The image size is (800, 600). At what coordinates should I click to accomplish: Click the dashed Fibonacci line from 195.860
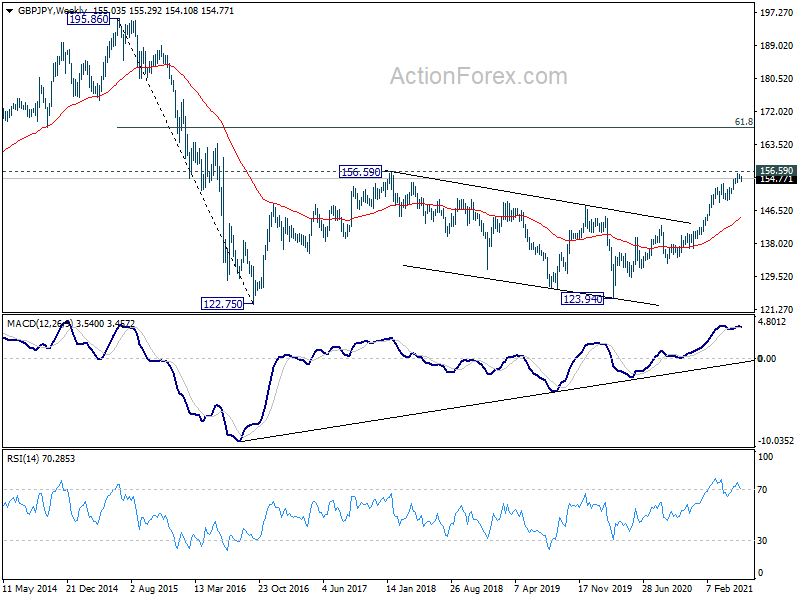pyautogui.click(x=186, y=161)
